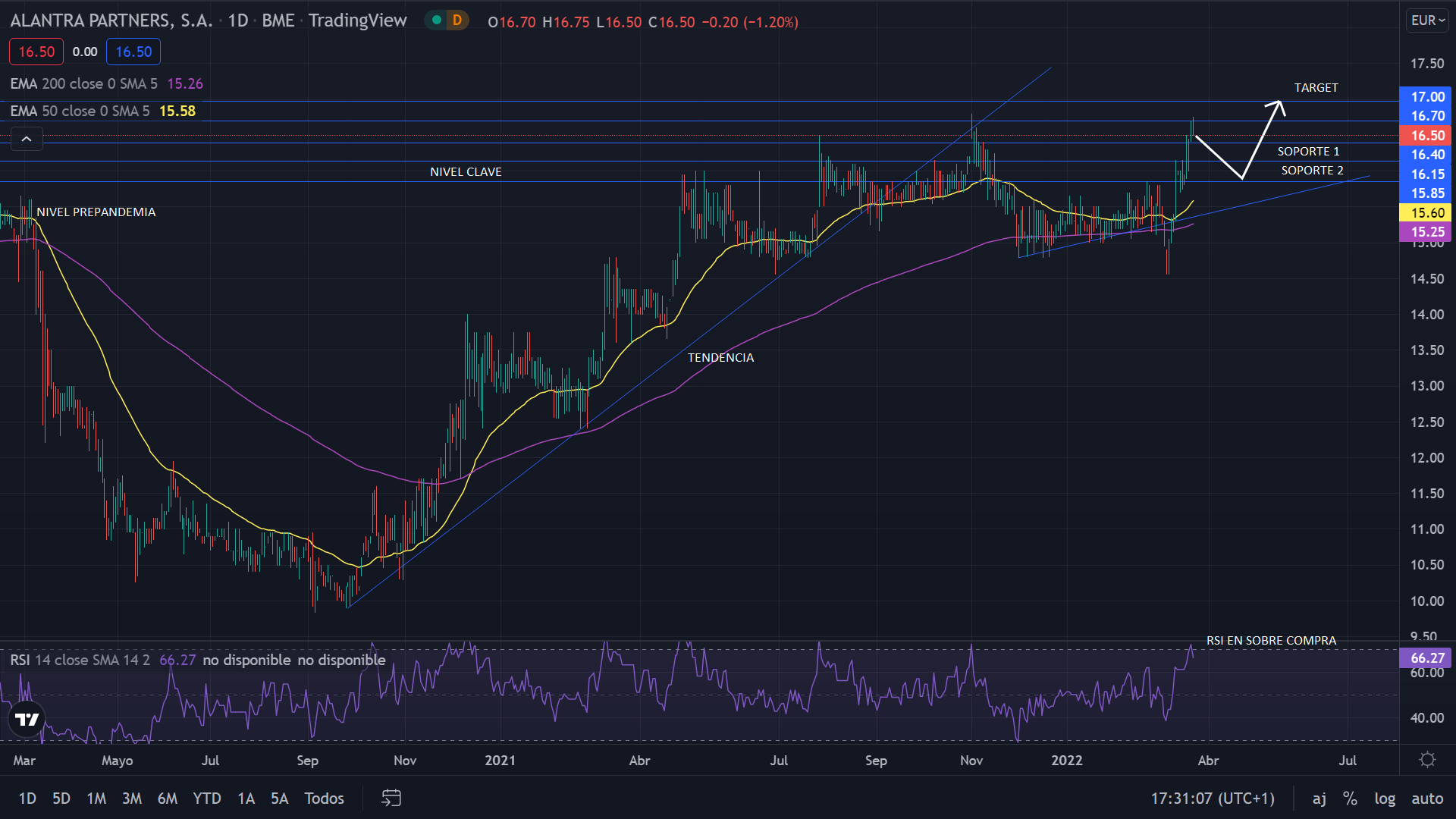Click the blue 16.50 buy price button
This screenshot has width=1456, height=819.
pyautogui.click(x=133, y=52)
